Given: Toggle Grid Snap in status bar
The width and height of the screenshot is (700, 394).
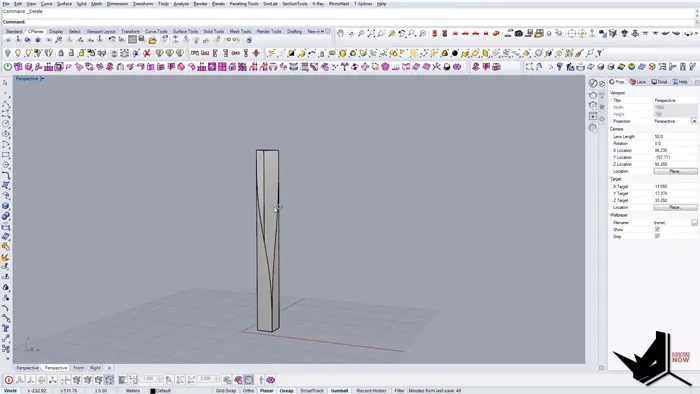Looking at the screenshot, I should (225, 390).
